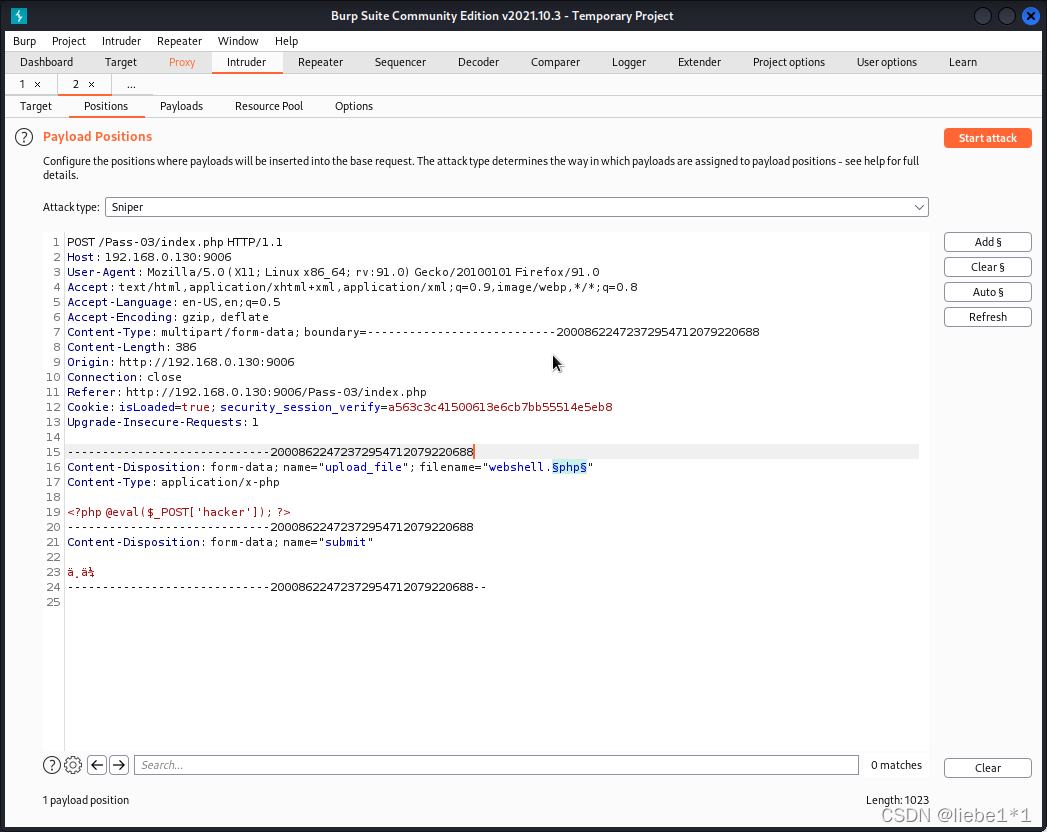Click the Content-Length: 386 line
This screenshot has height=832, width=1047.
[132, 347]
